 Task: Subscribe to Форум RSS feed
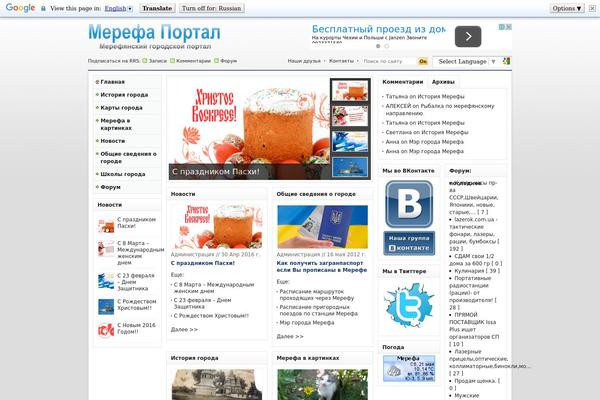225,61
